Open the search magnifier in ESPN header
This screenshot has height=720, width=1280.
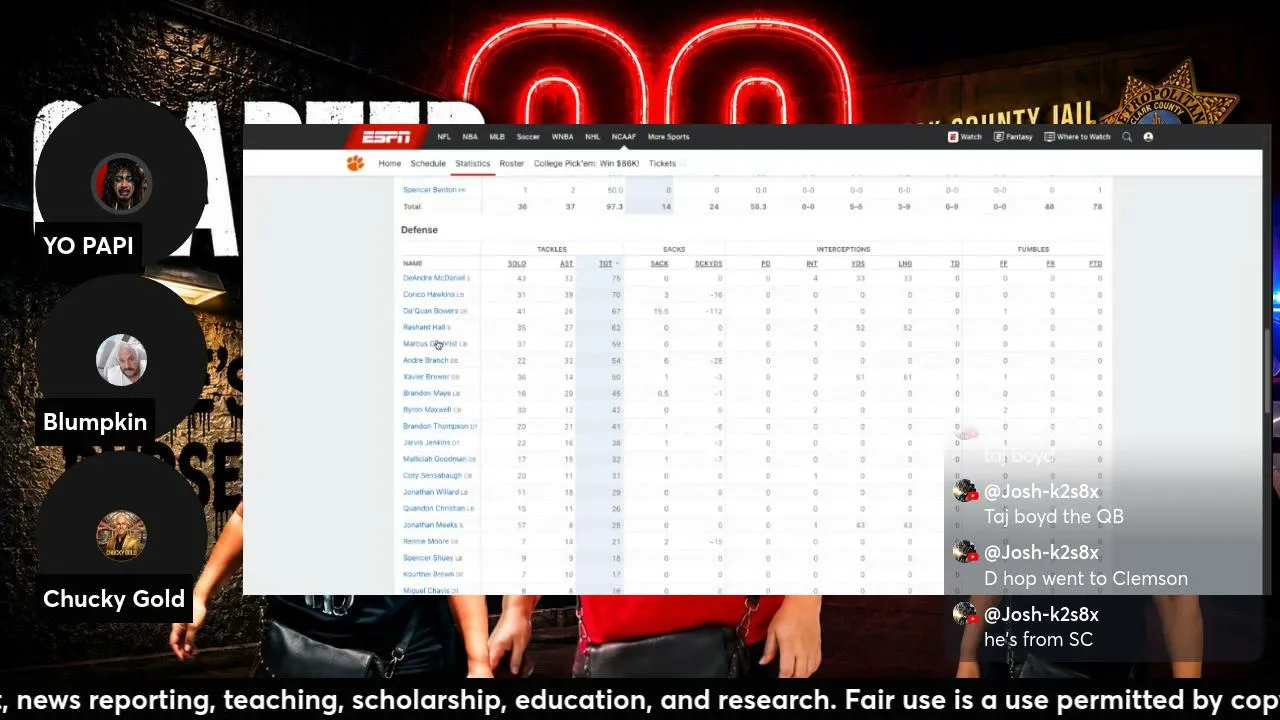(1127, 137)
